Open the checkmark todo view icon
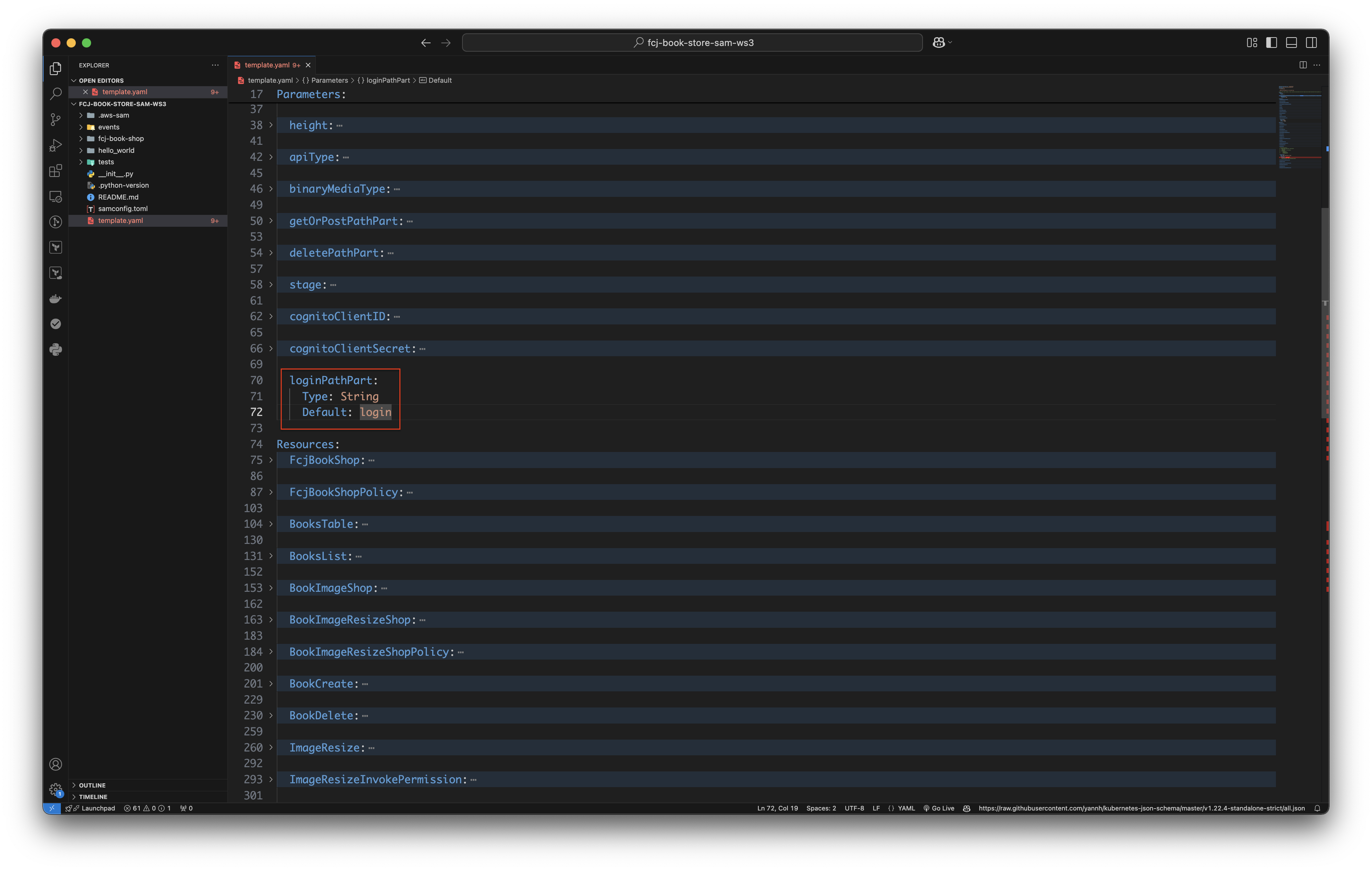1372x871 pixels. coord(55,324)
